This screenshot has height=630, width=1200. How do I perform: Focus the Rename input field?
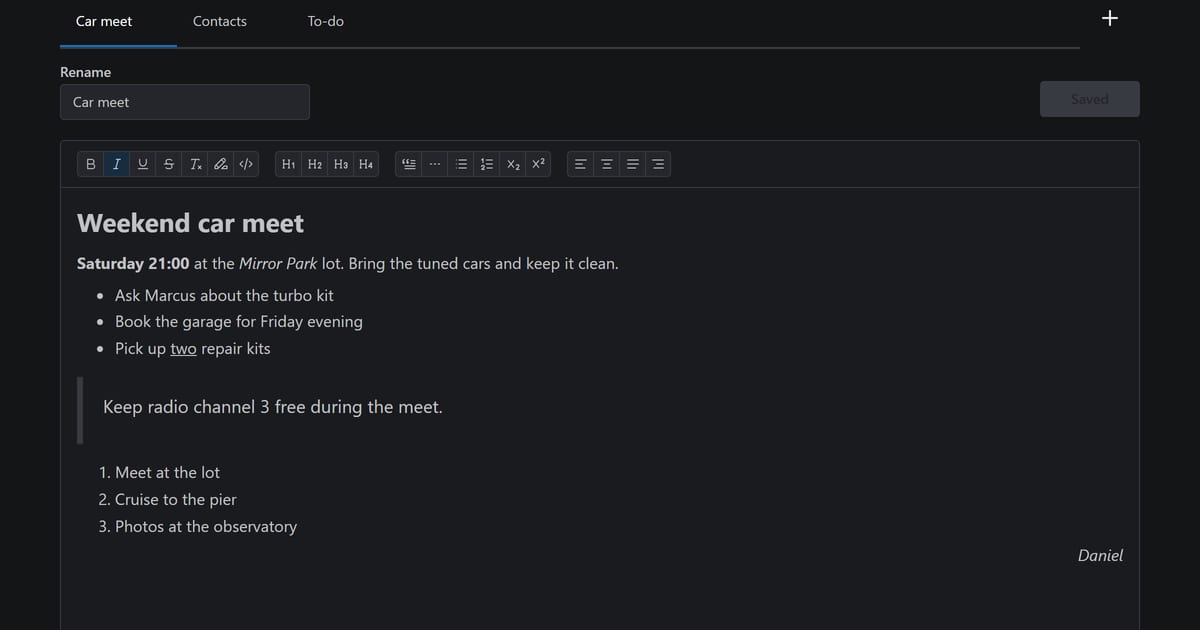tap(185, 102)
